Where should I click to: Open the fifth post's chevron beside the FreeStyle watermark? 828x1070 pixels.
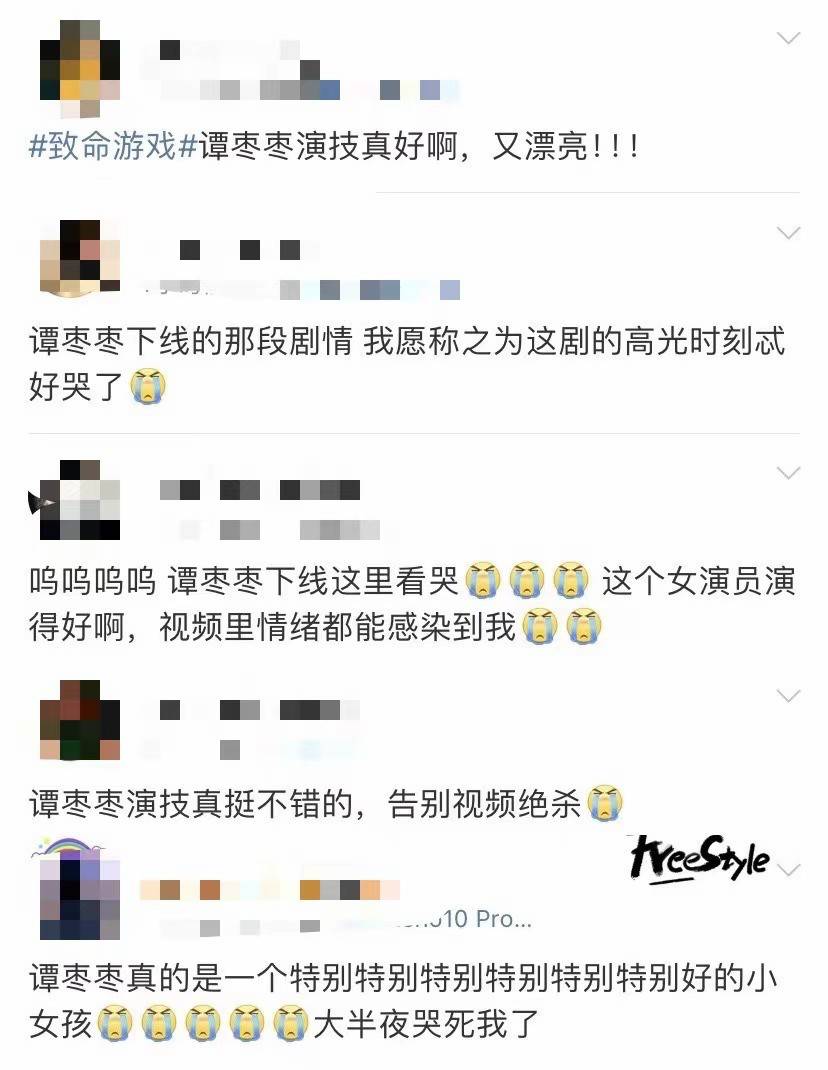click(790, 870)
